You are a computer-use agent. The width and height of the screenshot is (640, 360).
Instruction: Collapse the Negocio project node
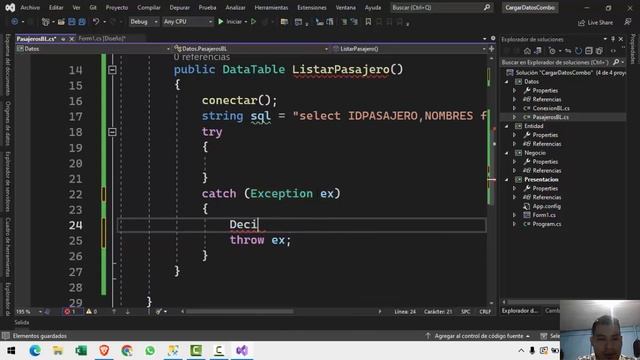click(507, 153)
